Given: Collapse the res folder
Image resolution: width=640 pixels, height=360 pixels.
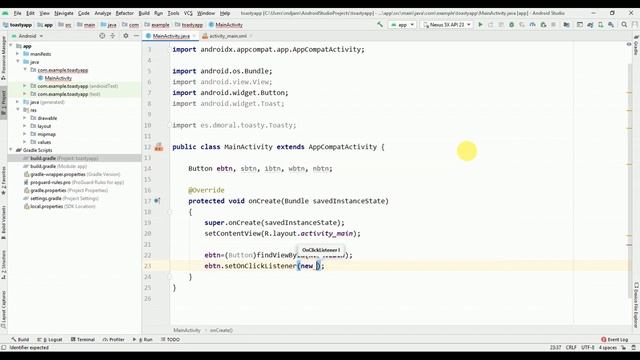Looking at the screenshot, I should [18, 110].
